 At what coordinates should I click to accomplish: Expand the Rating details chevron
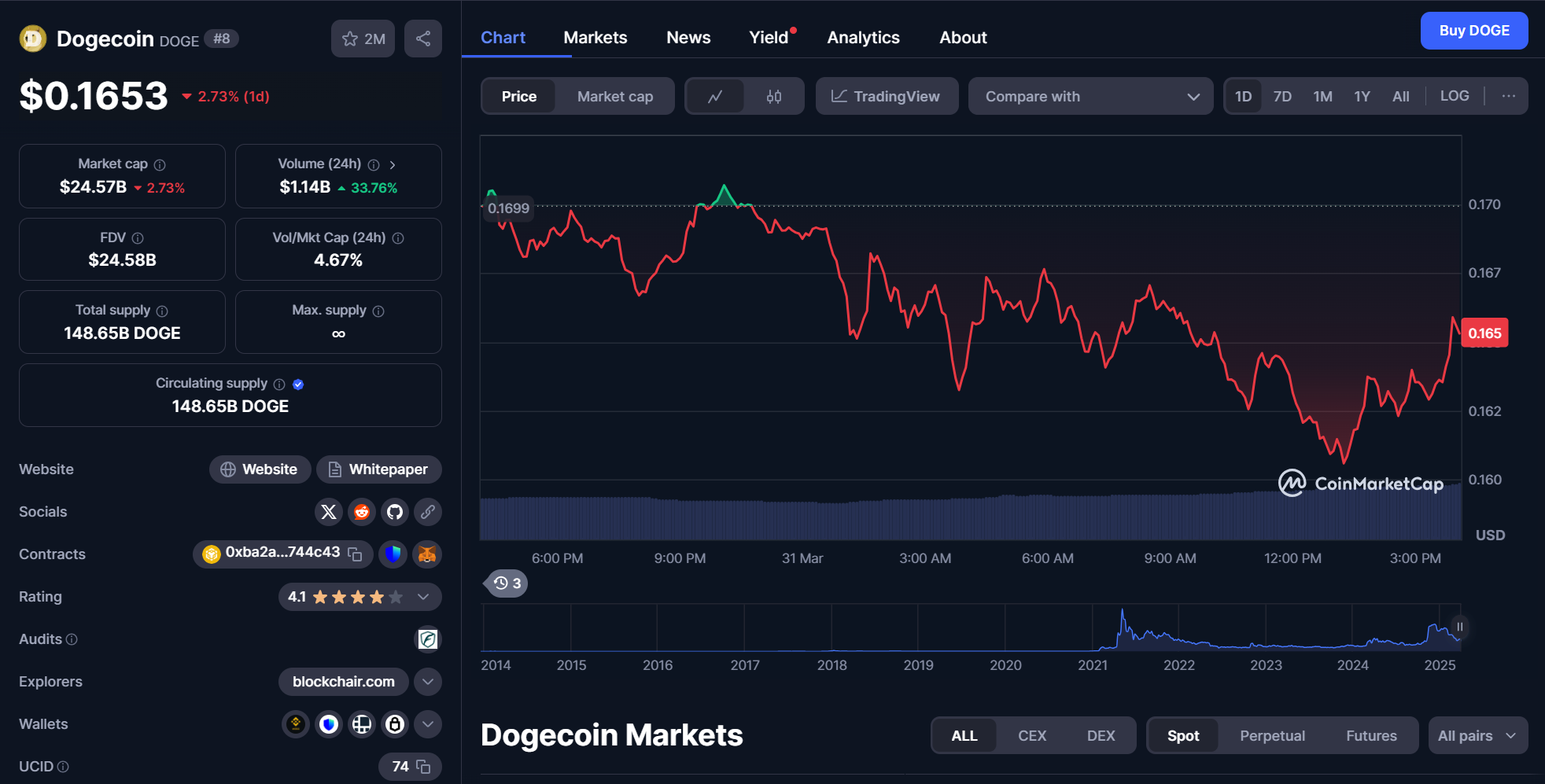423,596
